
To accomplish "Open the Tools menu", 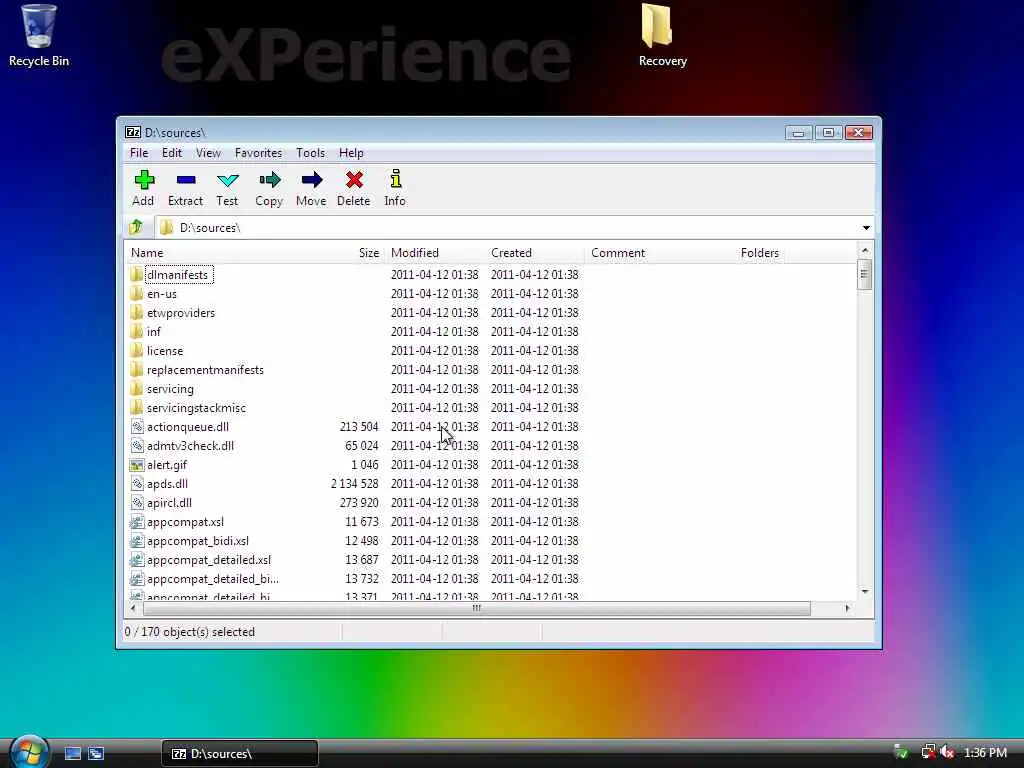I will (x=310, y=153).
